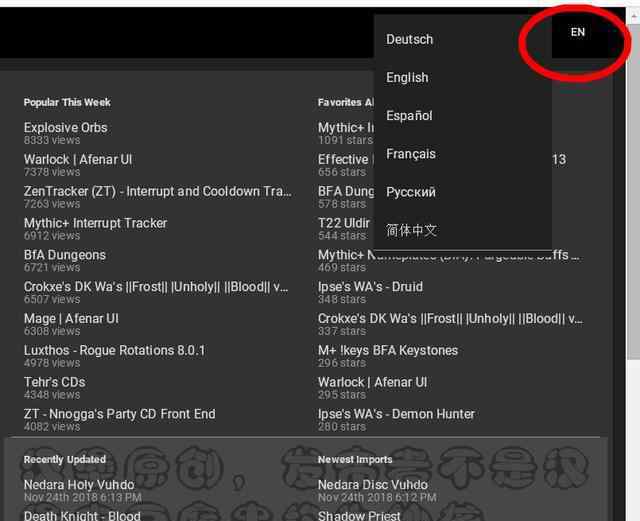This screenshot has height=521, width=640.
Task: Click the Recently Updated heading
Action: click(x=64, y=459)
